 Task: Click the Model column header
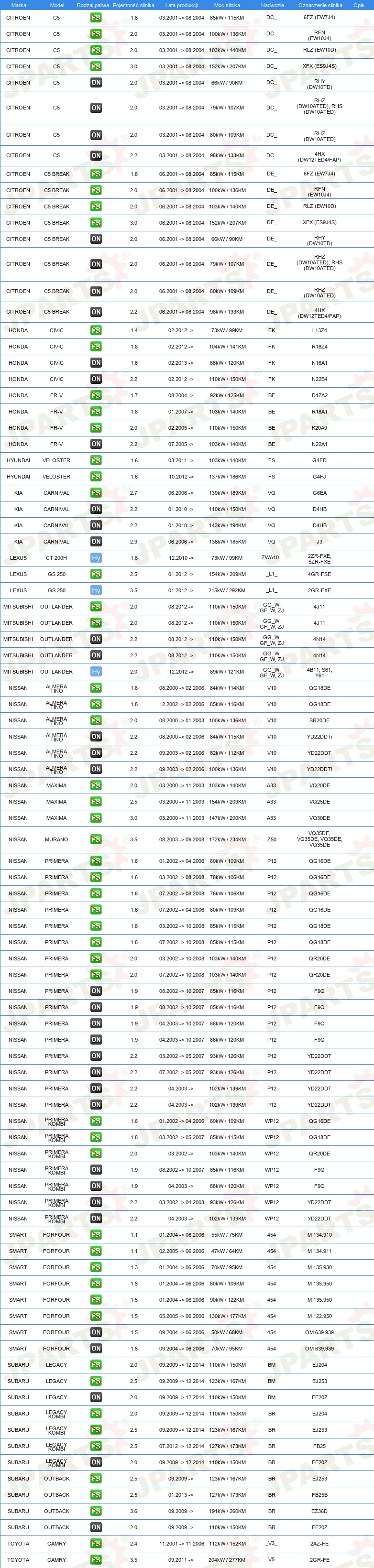(56, 5)
